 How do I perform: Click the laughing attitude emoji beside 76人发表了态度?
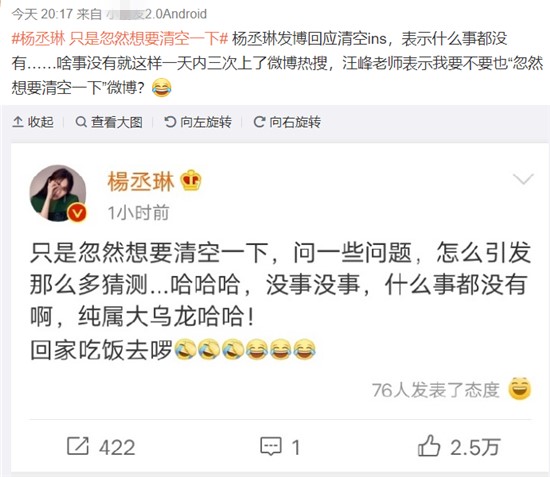(520, 388)
